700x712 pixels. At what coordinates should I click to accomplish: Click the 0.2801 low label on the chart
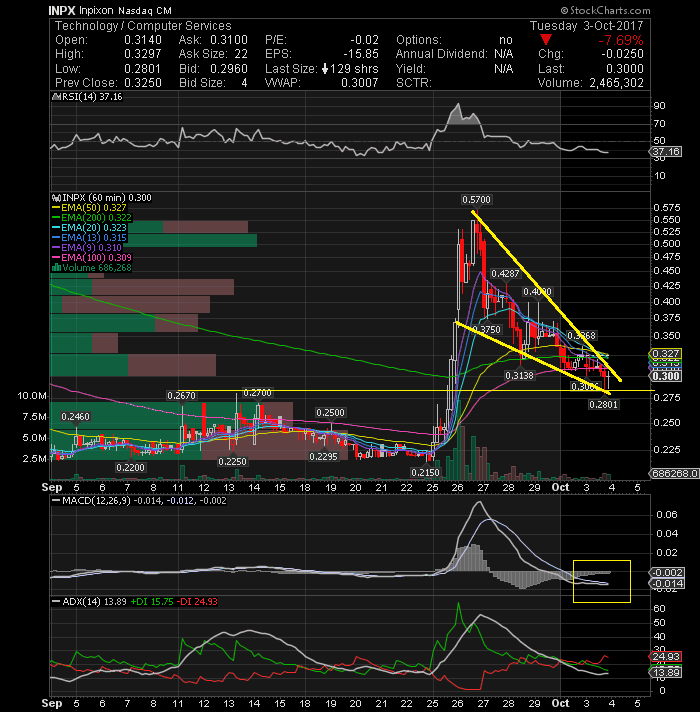point(603,404)
